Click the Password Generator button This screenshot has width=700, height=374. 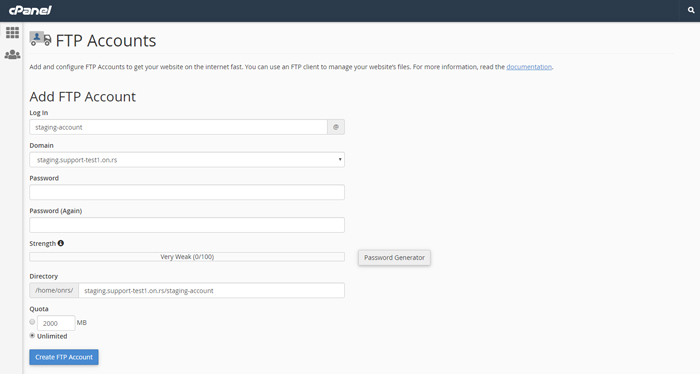click(394, 258)
